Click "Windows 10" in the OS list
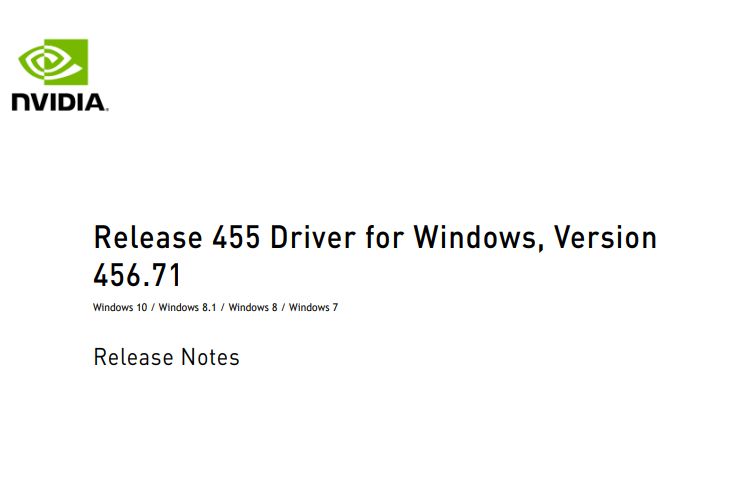 click(120, 307)
